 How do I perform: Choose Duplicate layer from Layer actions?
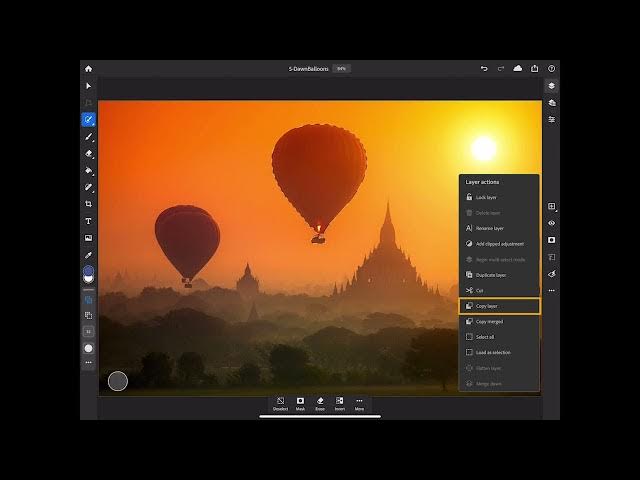[x=499, y=275]
